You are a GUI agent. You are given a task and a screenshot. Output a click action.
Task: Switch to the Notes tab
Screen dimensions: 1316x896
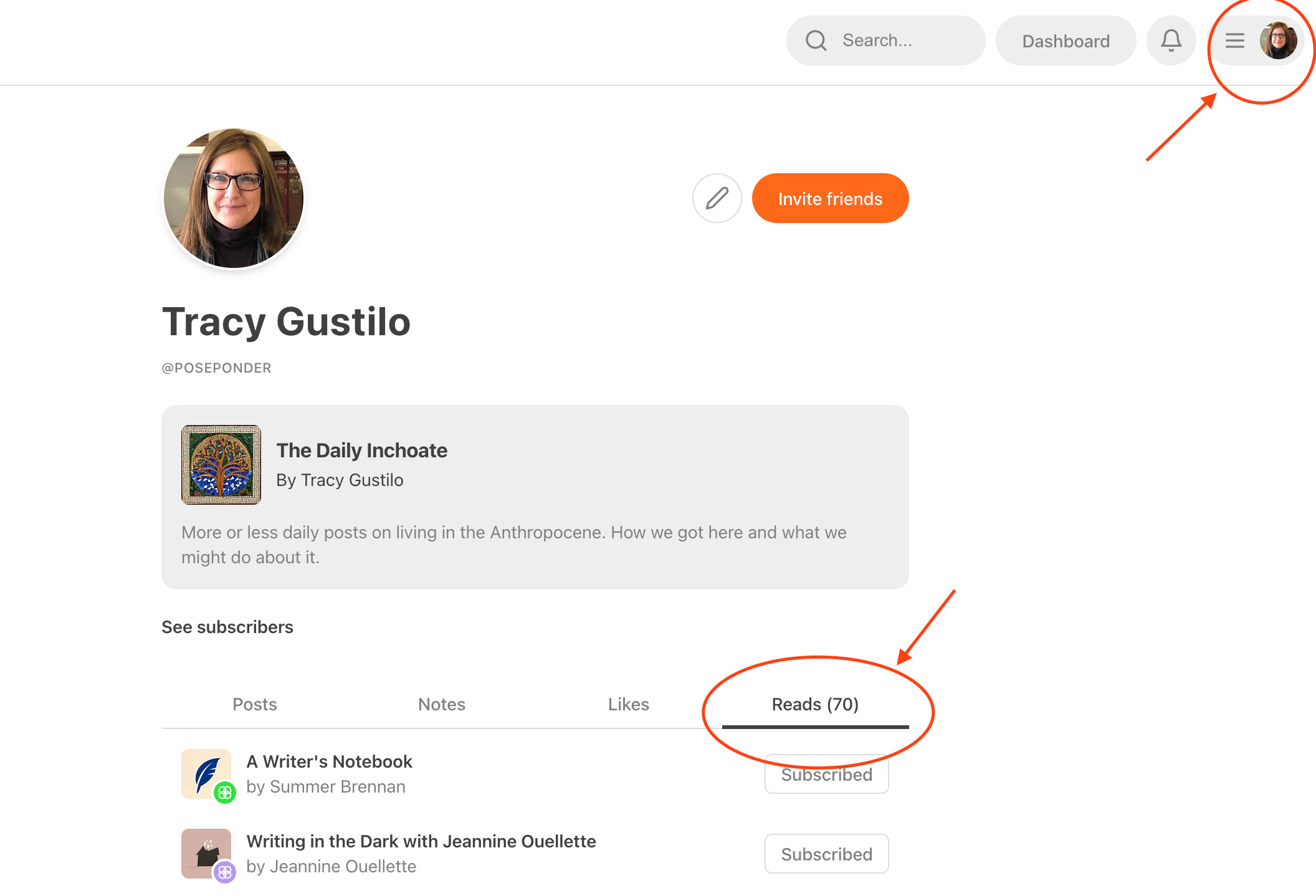(x=441, y=704)
